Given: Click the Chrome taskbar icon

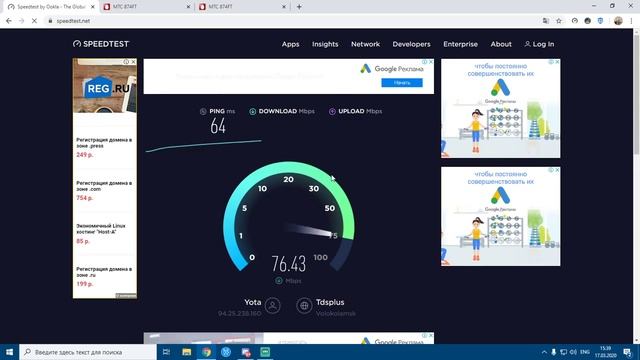Looking at the screenshot, I should 206,352.
